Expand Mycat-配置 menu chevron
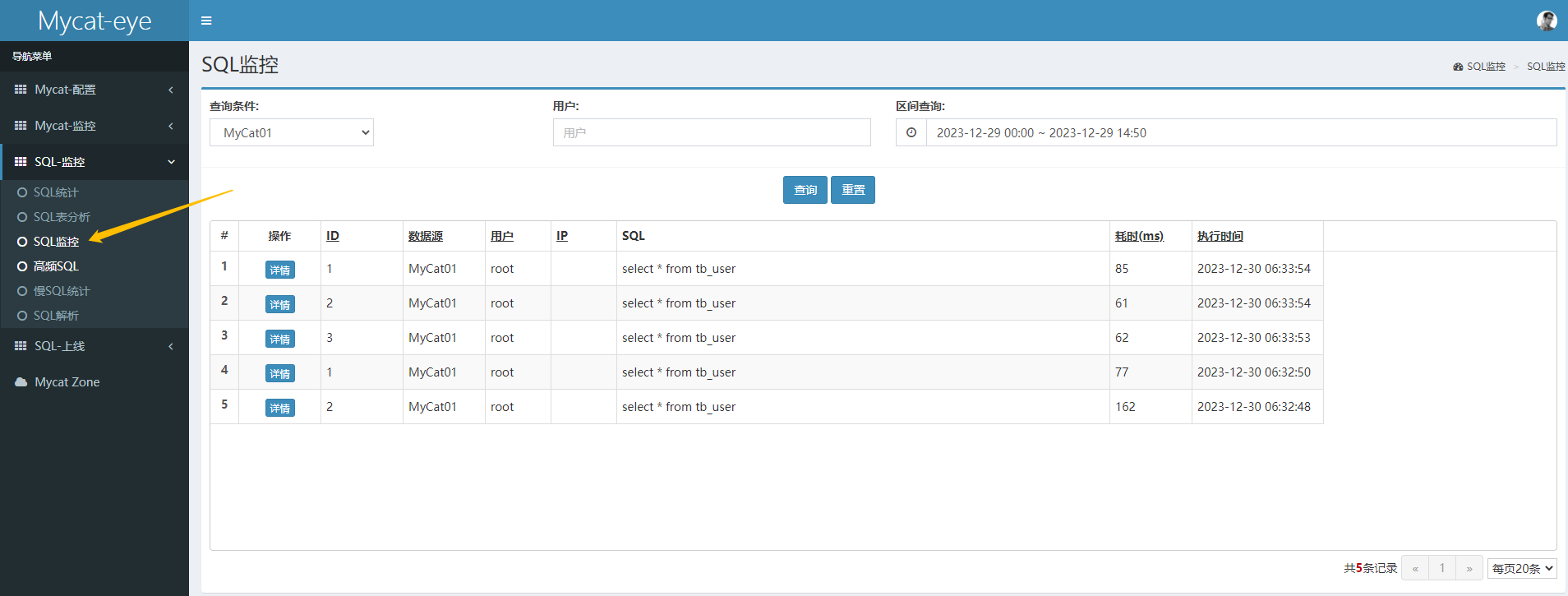 [x=171, y=90]
